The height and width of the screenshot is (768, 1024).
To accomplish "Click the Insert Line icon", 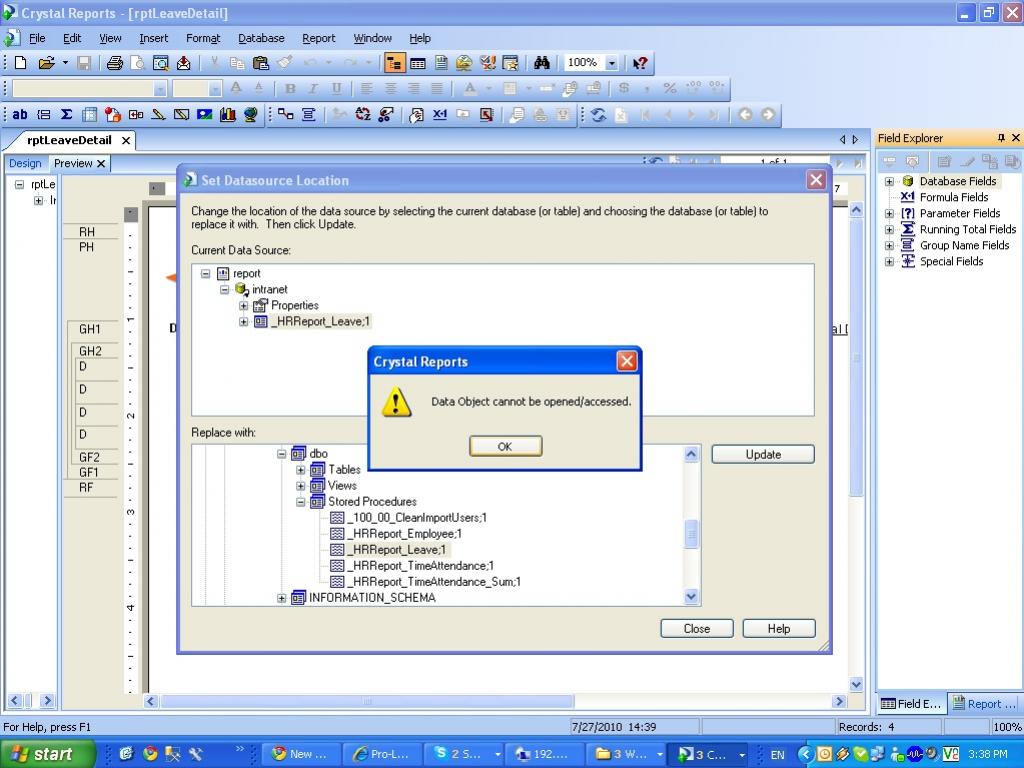I will [x=158, y=114].
